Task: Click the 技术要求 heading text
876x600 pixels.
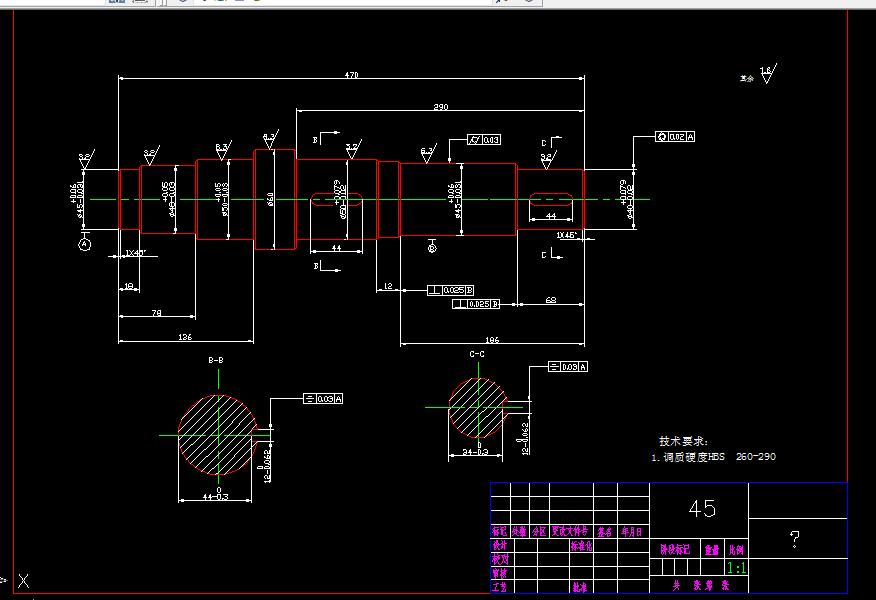Action: point(683,441)
